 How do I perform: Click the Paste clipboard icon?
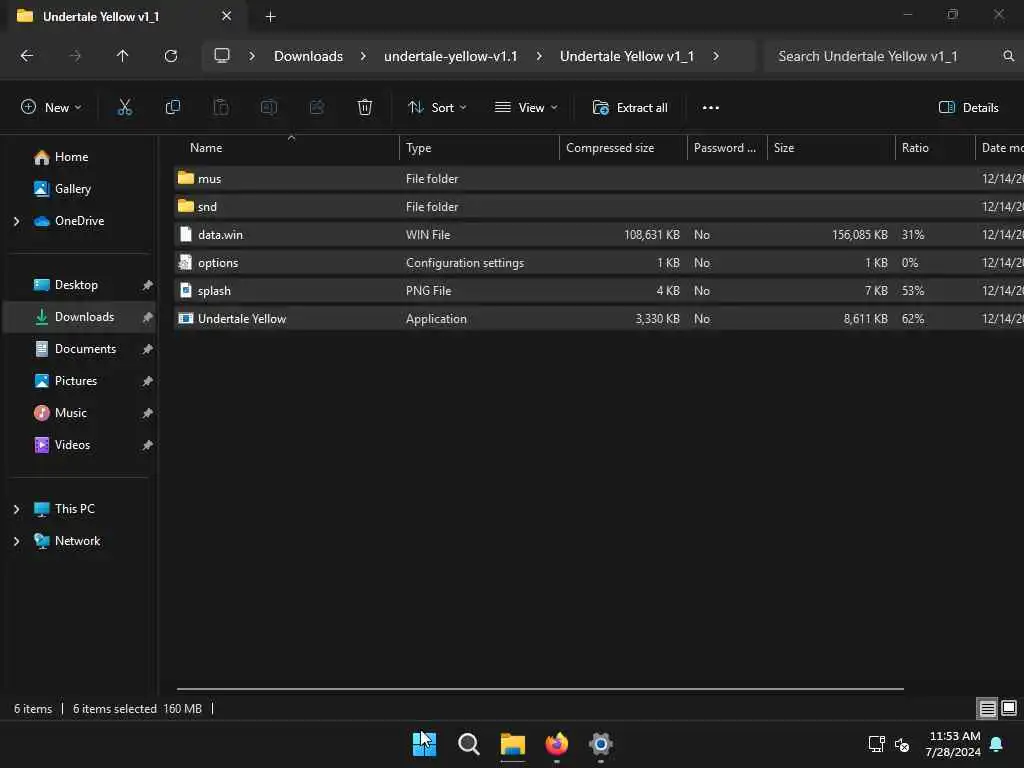click(221, 108)
